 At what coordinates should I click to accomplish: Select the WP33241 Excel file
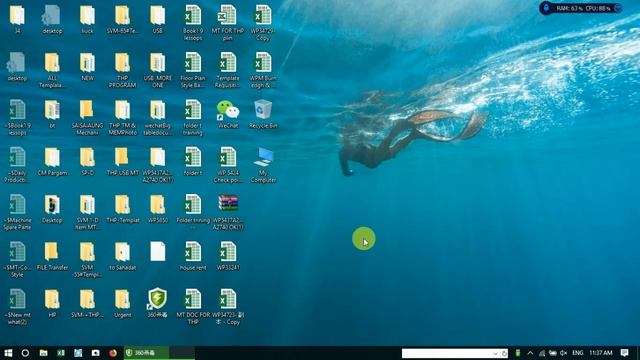pos(228,256)
